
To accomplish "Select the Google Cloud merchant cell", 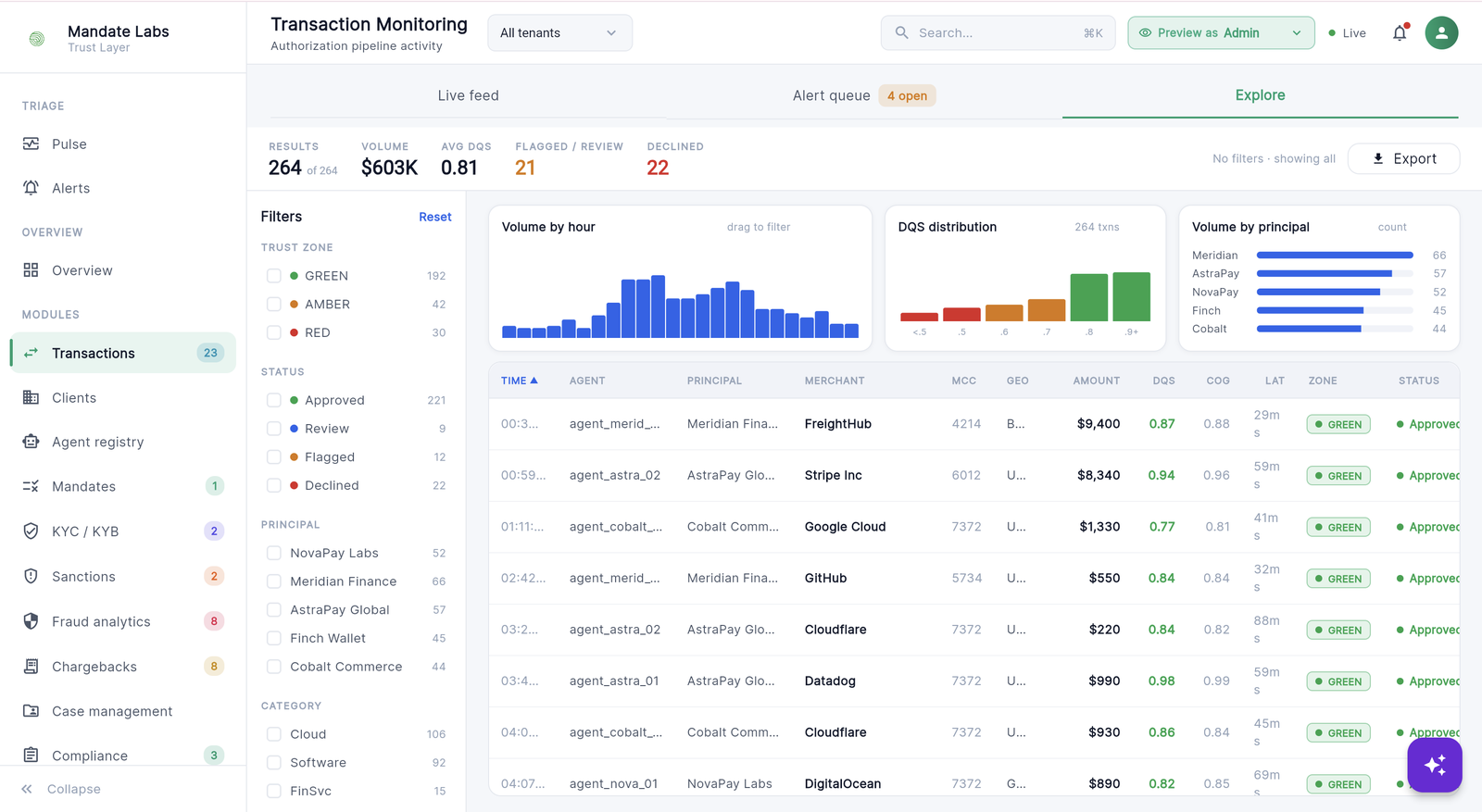I will point(845,527).
